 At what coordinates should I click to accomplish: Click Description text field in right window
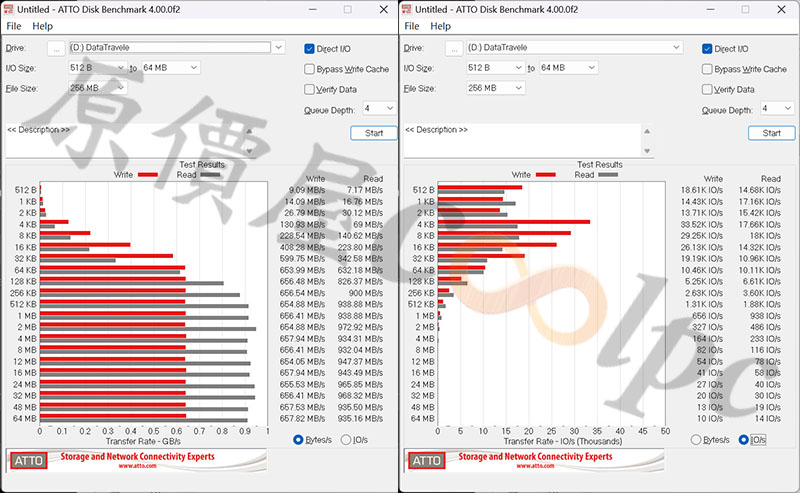tap(522, 140)
